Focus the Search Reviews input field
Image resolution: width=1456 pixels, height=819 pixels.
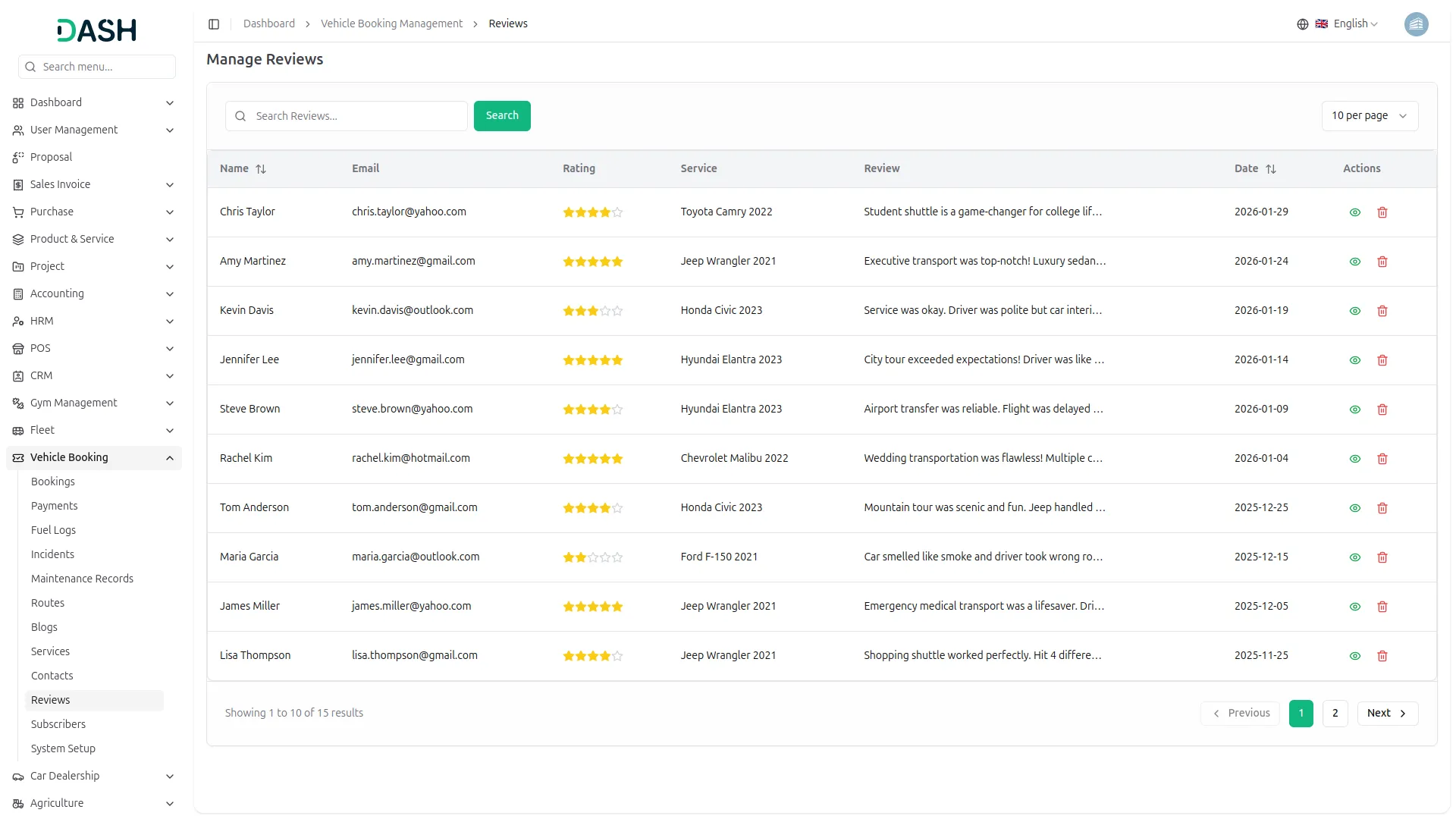point(356,116)
